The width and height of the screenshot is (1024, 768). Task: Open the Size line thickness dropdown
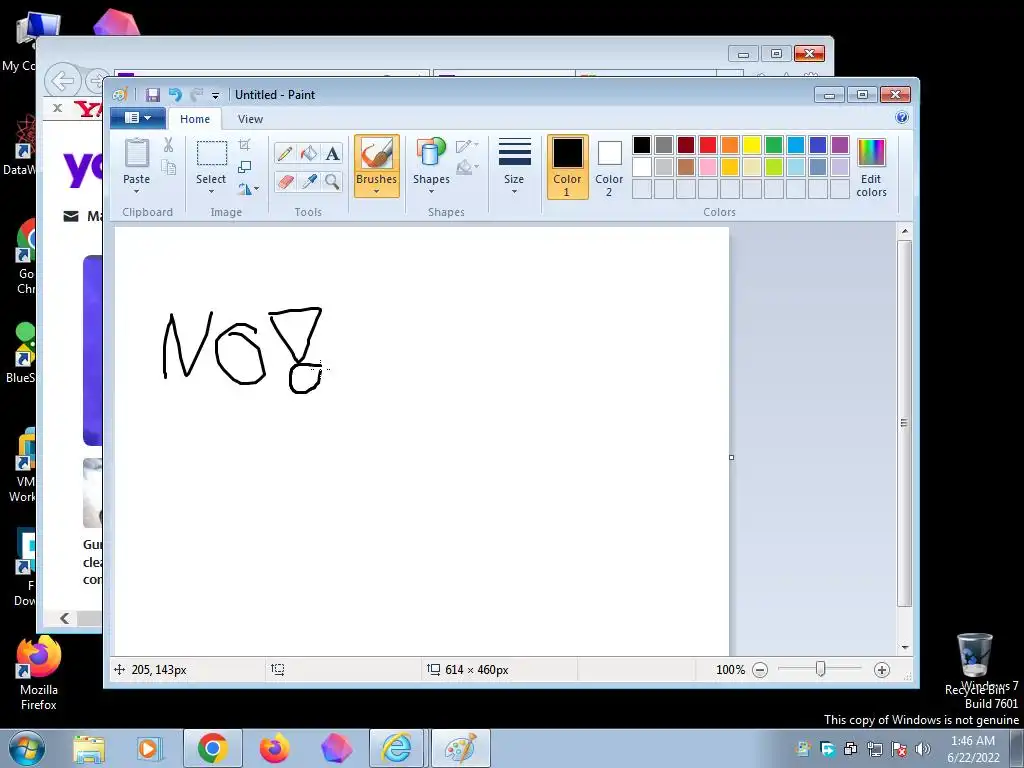(514, 165)
